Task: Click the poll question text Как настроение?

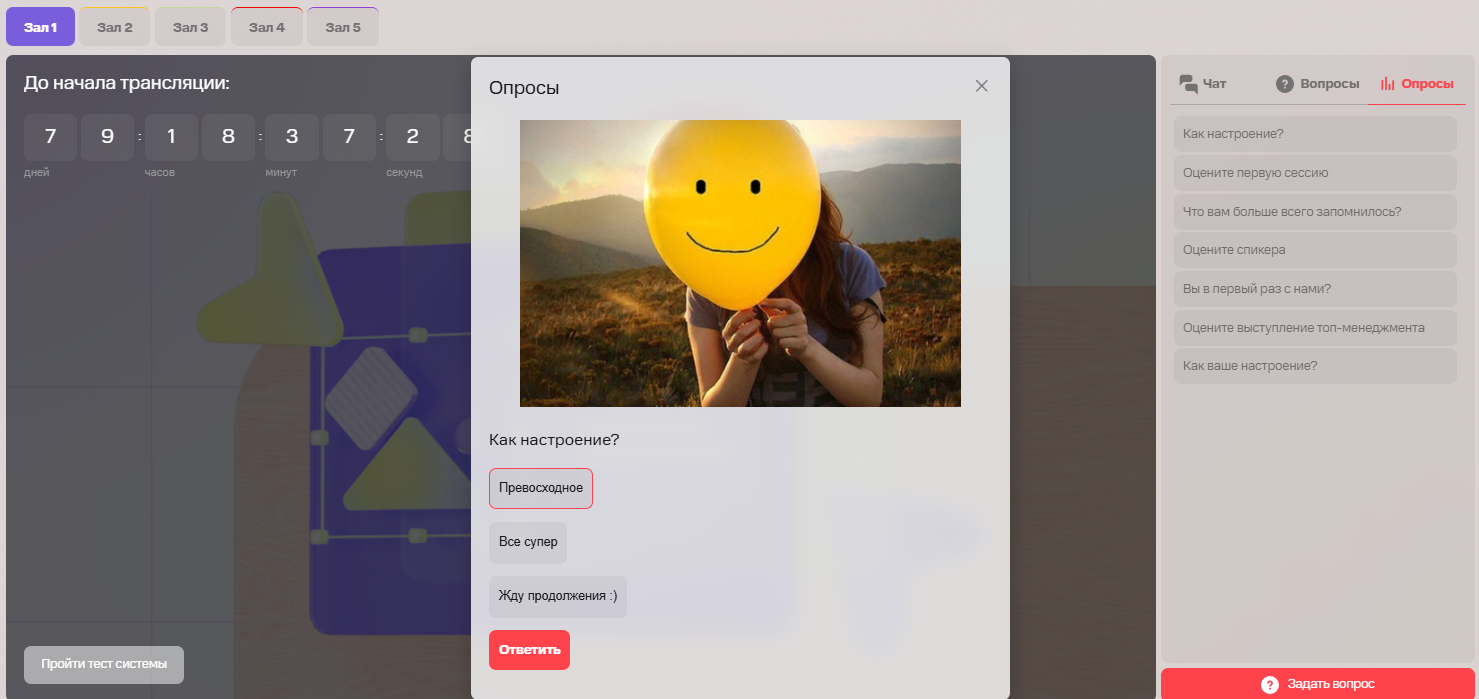Action: tap(554, 440)
